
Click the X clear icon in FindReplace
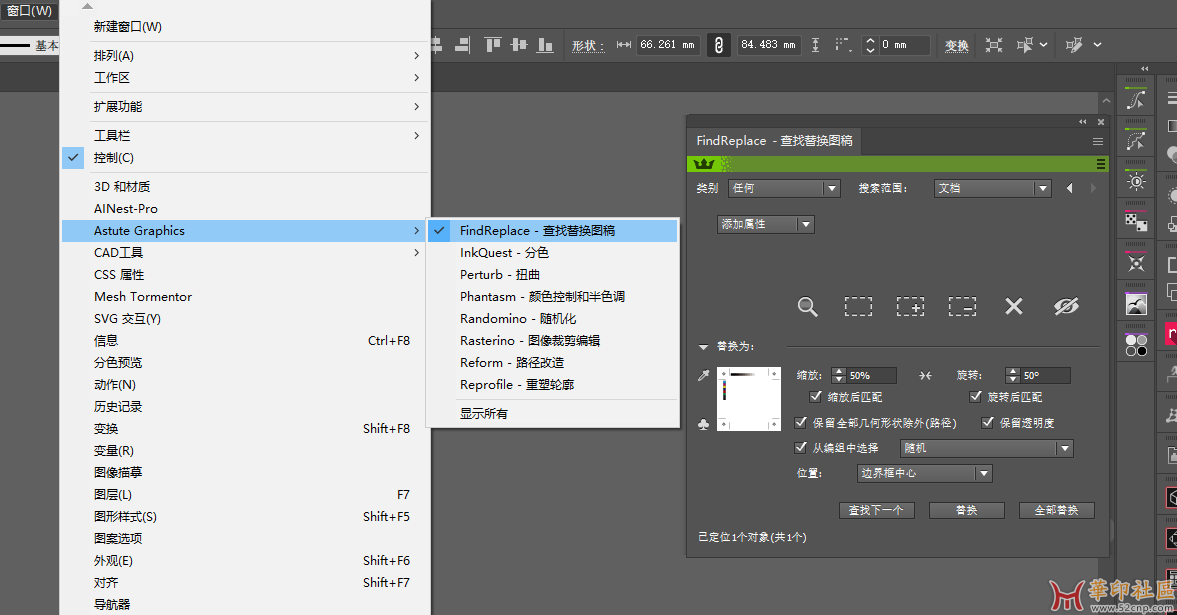pyautogui.click(x=1013, y=306)
